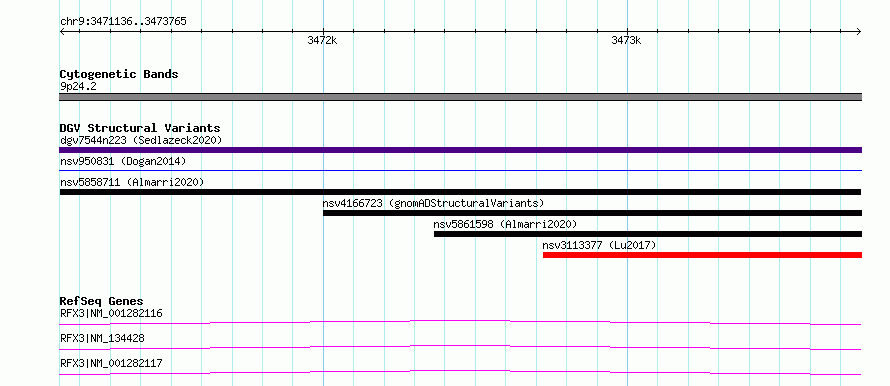Viewport: 890px width, 386px height.
Task: Select the magenta gene line under RFX3|NM_001282116
Action: [x=460, y=322]
